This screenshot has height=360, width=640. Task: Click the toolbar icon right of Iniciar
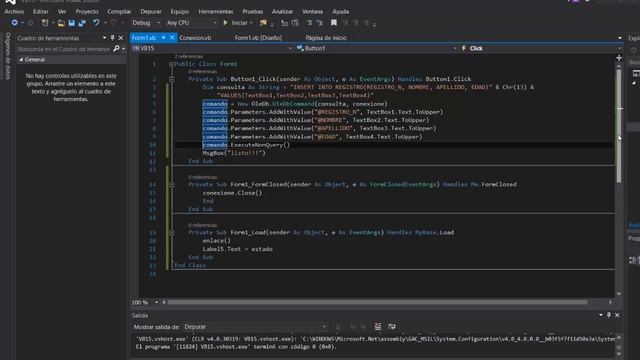(x=263, y=23)
